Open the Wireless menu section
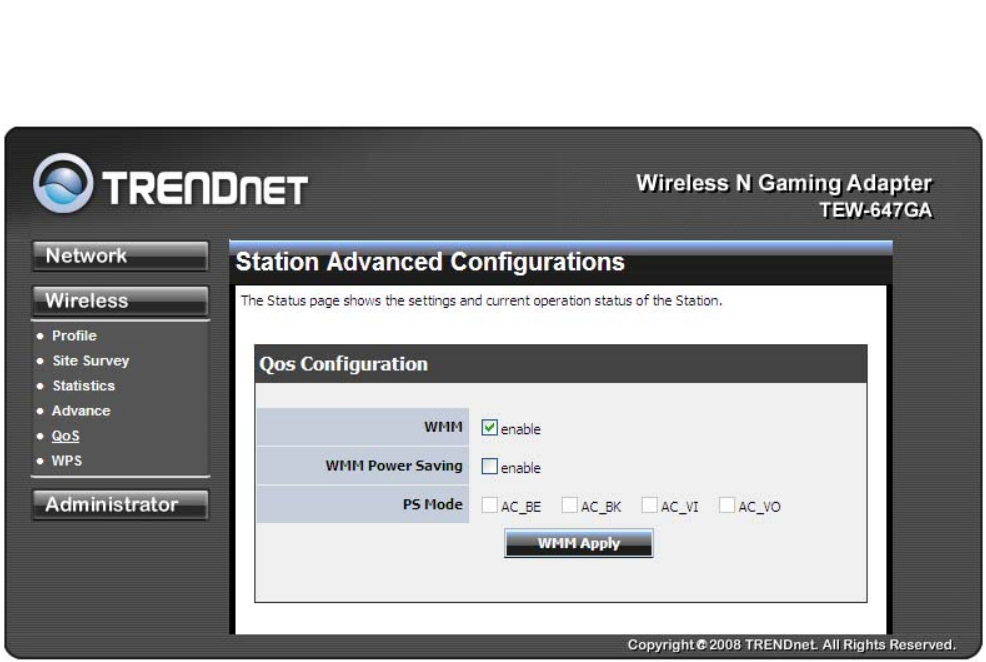The width and height of the screenshot is (986, 662). click(x=119, y=301)
